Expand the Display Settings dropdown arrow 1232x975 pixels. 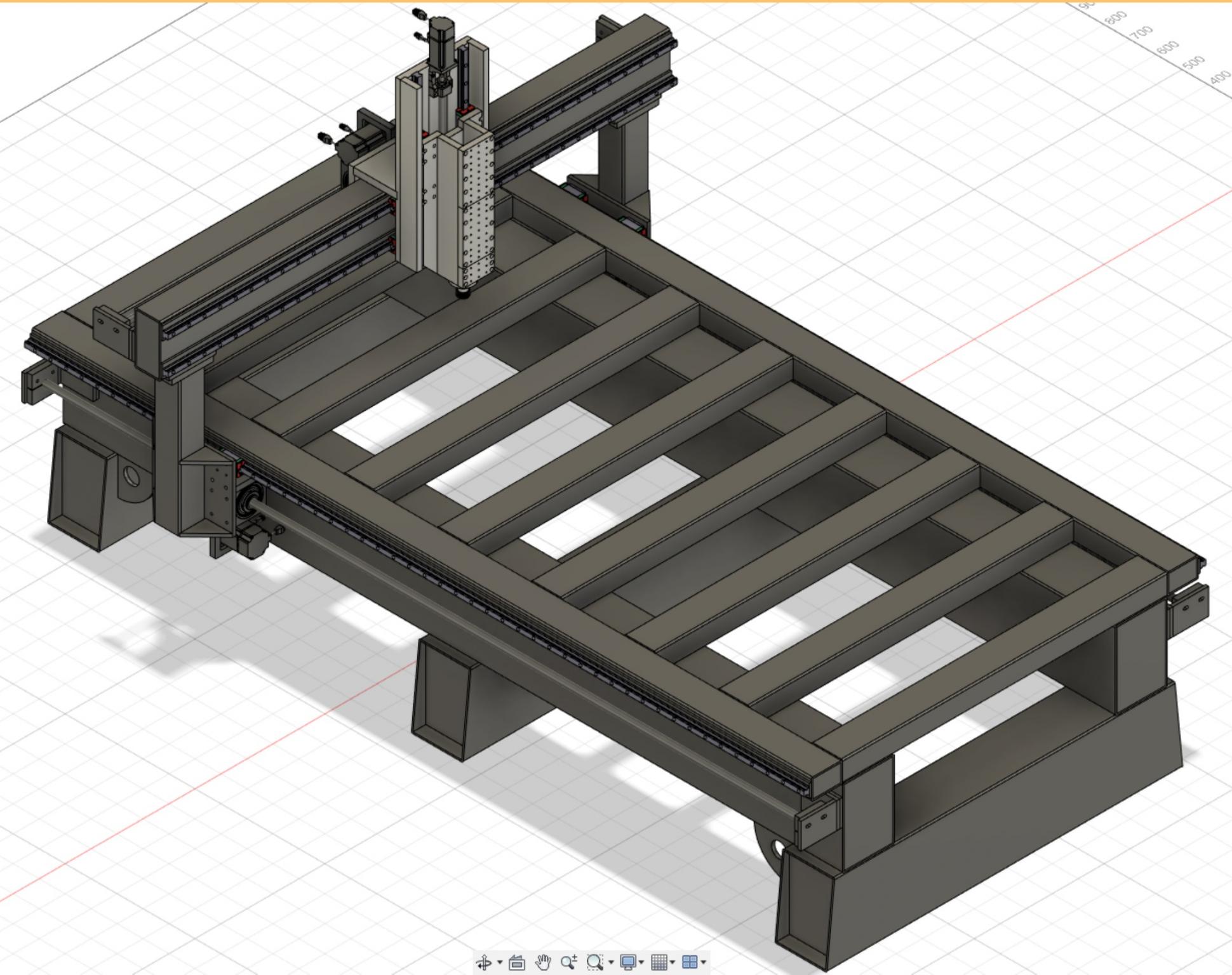point(641,963)
